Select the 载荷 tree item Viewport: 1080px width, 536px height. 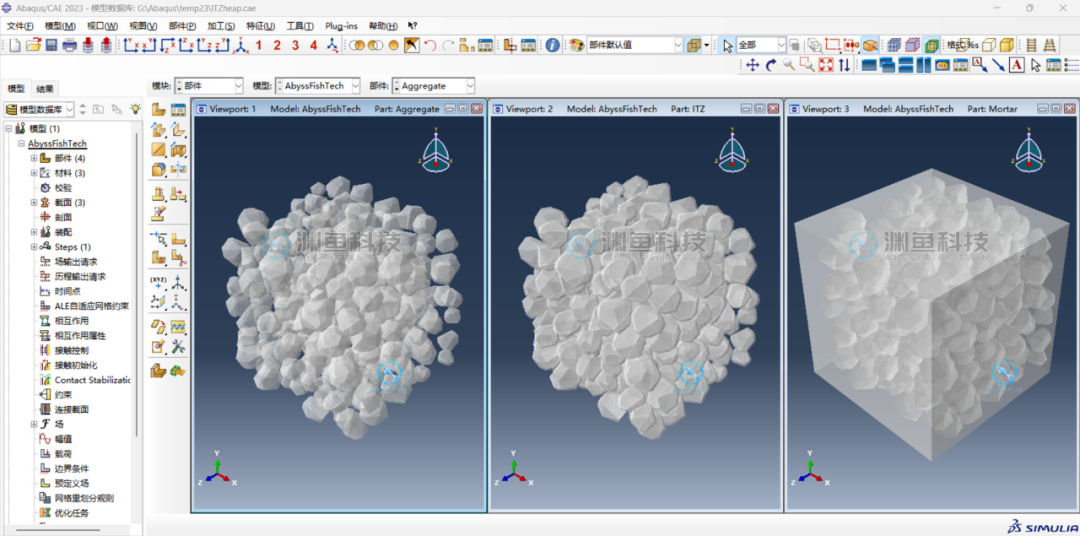(x=63, y=453)
